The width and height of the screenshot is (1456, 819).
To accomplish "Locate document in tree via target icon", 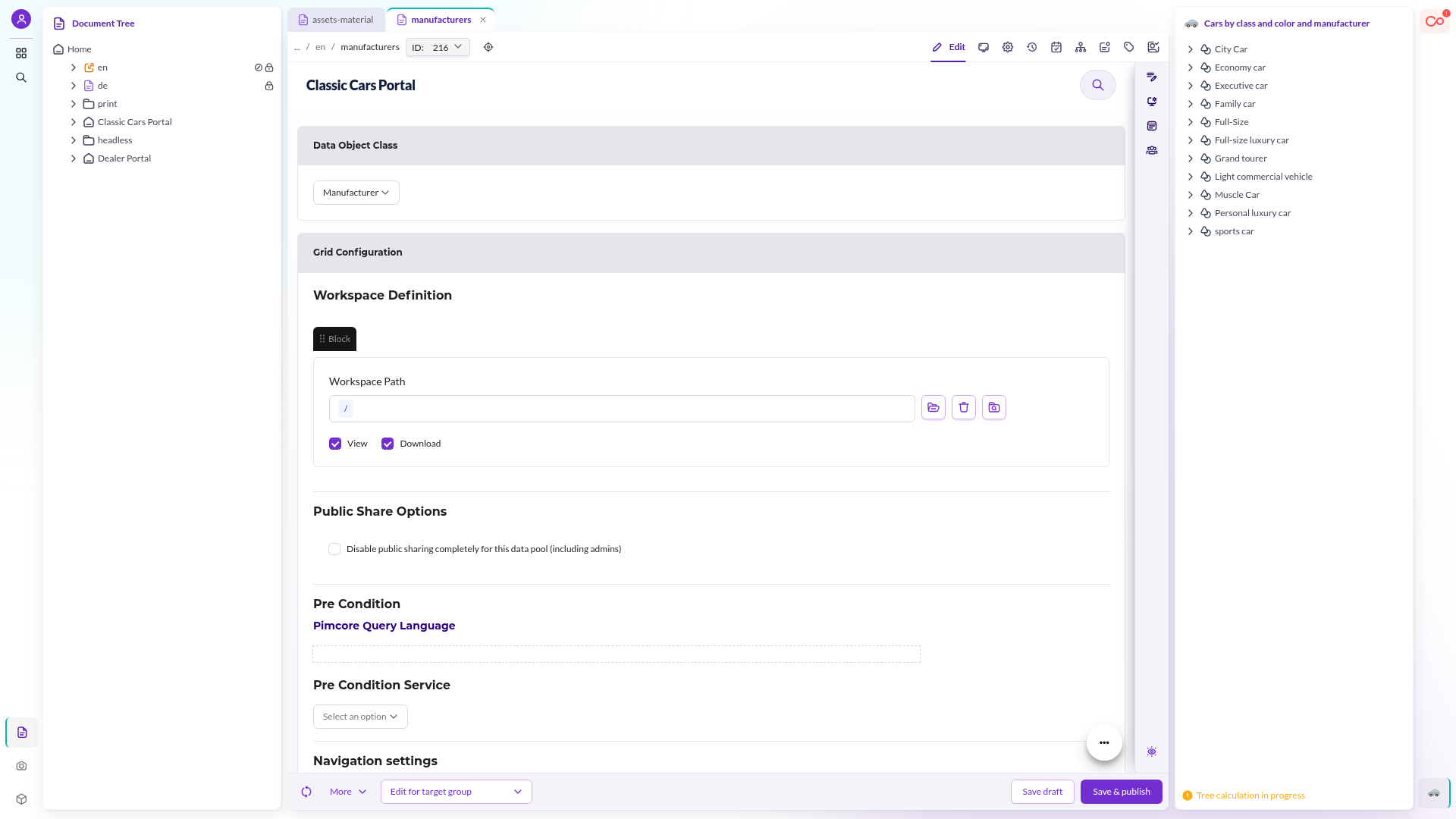I will (488, 47).
